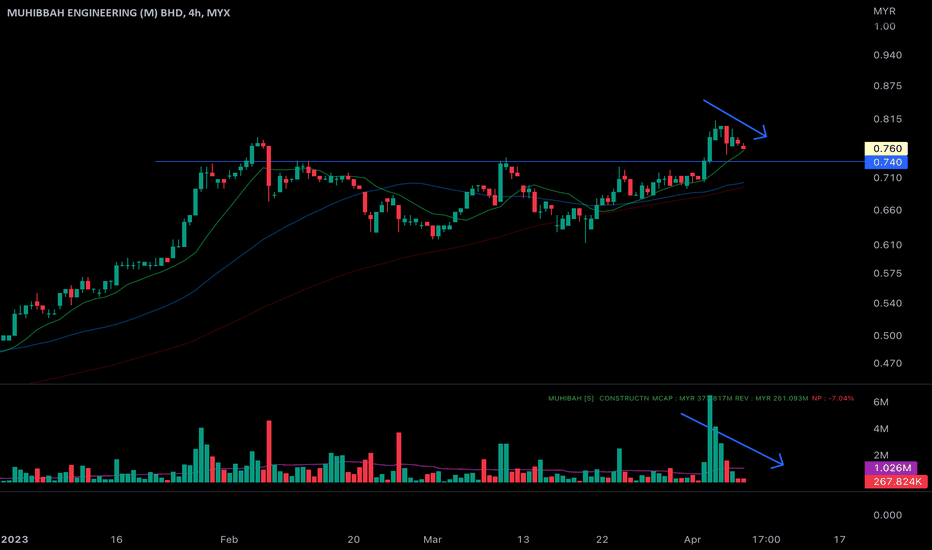Click the 0.710 price axis label

(887, 178)
